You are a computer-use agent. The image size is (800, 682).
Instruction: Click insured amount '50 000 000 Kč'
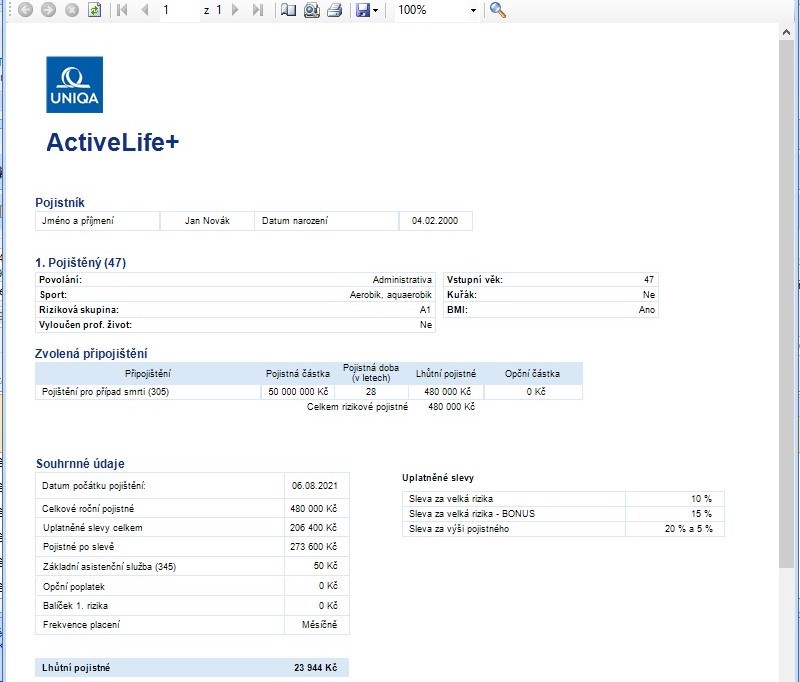(x=298, y=392)
